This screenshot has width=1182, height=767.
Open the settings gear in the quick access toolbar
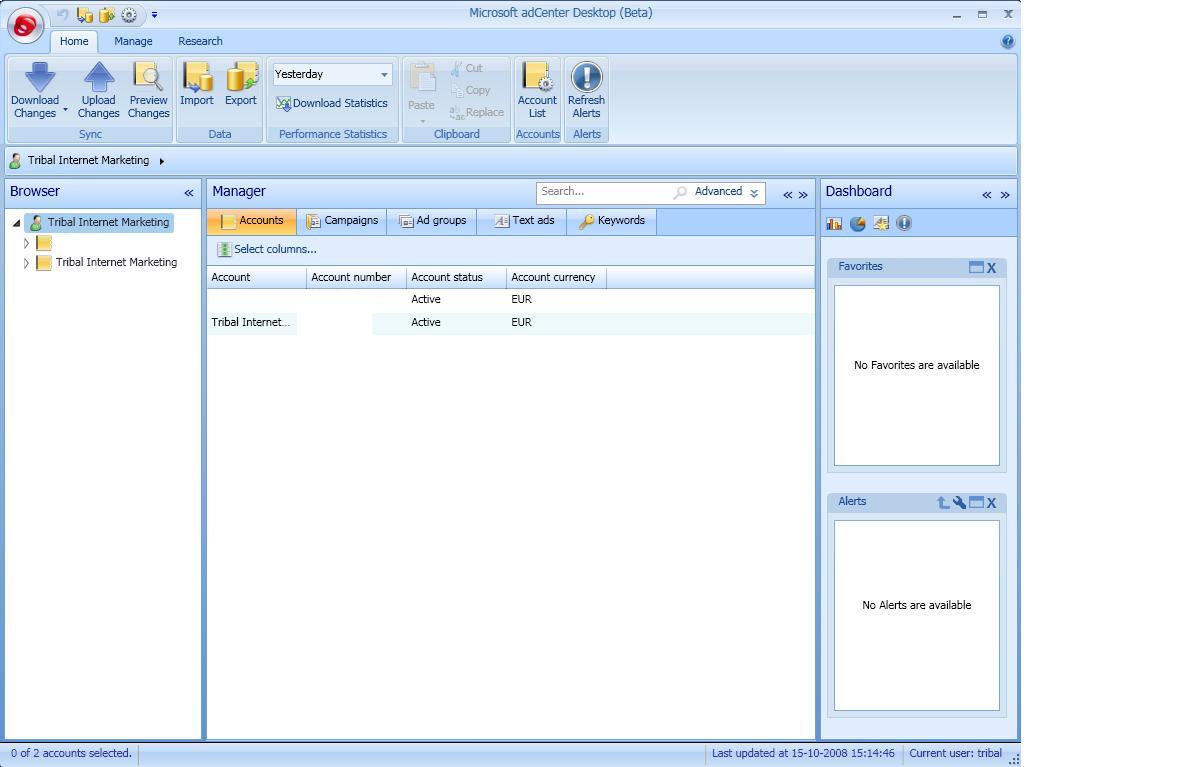(129, 14)
